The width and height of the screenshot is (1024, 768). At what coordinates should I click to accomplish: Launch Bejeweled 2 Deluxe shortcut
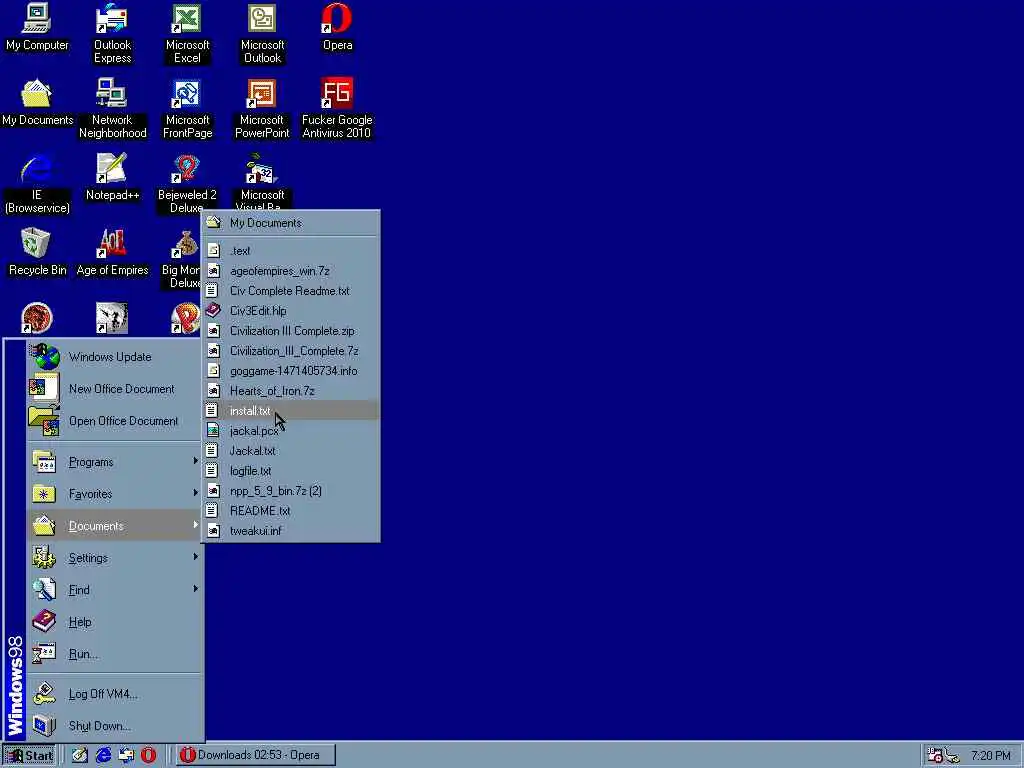tap(187, 184)
